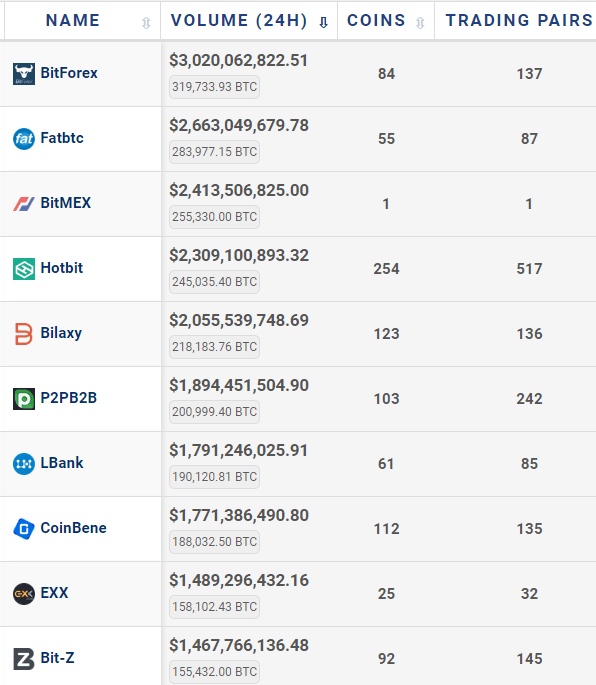
Task: Select volume $3,020,062,822.51
Action: coord(239,61)
